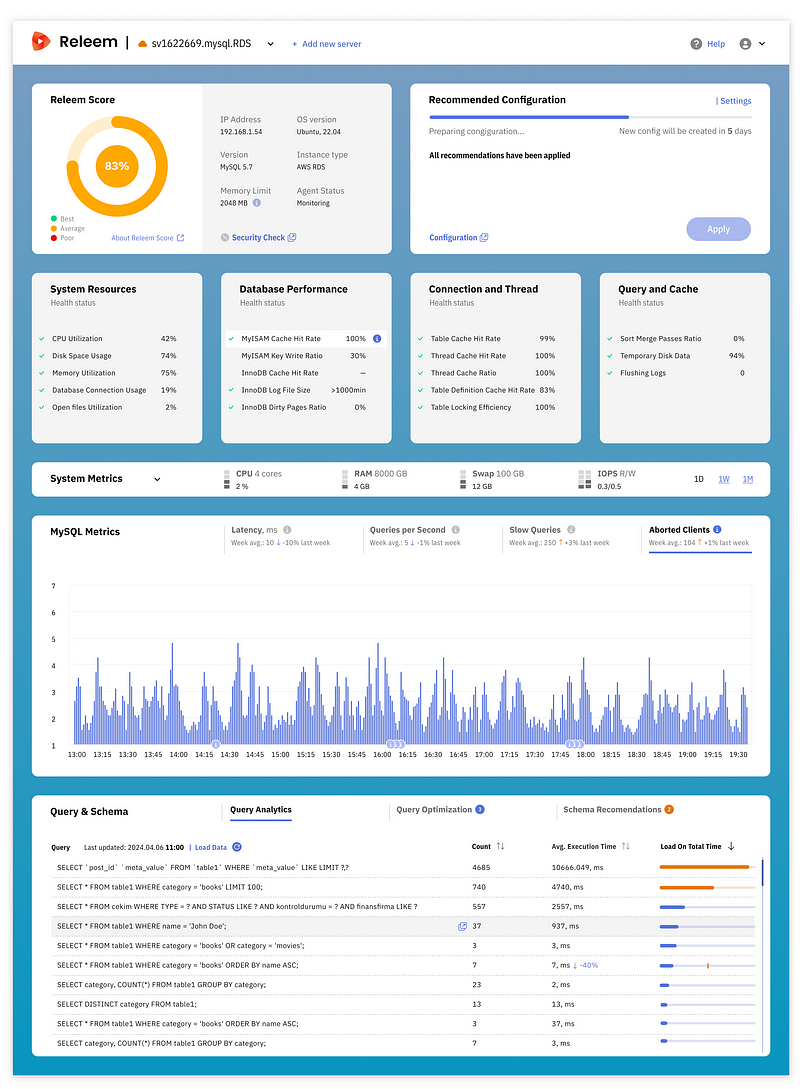Click the Swap bar indicator icon
Screen dimensions: 800x1089
coord(463,480)
